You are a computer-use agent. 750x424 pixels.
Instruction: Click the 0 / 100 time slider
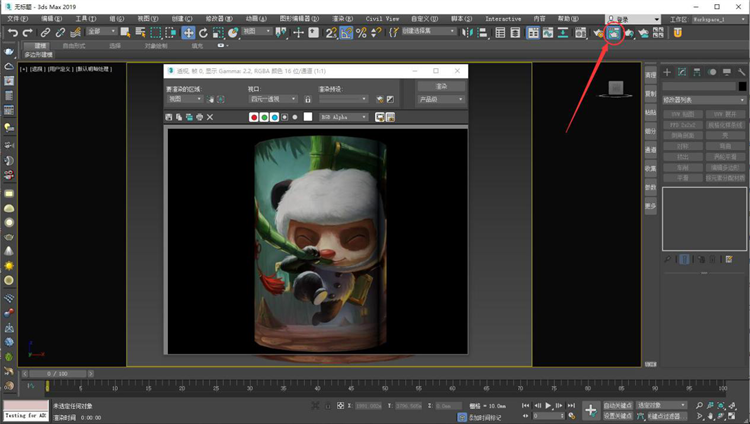[x=57, y=374]
